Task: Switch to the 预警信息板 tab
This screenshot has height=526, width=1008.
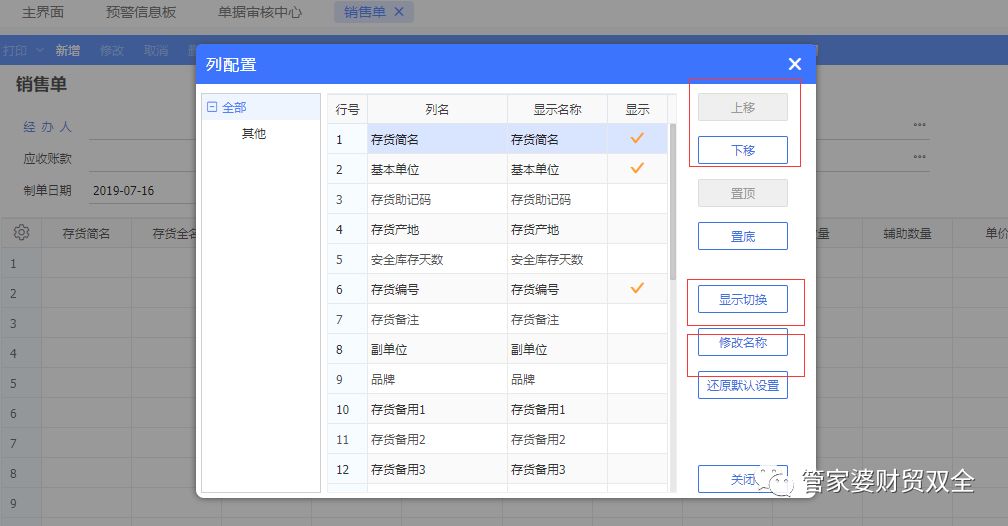Action: click(140, 12)
